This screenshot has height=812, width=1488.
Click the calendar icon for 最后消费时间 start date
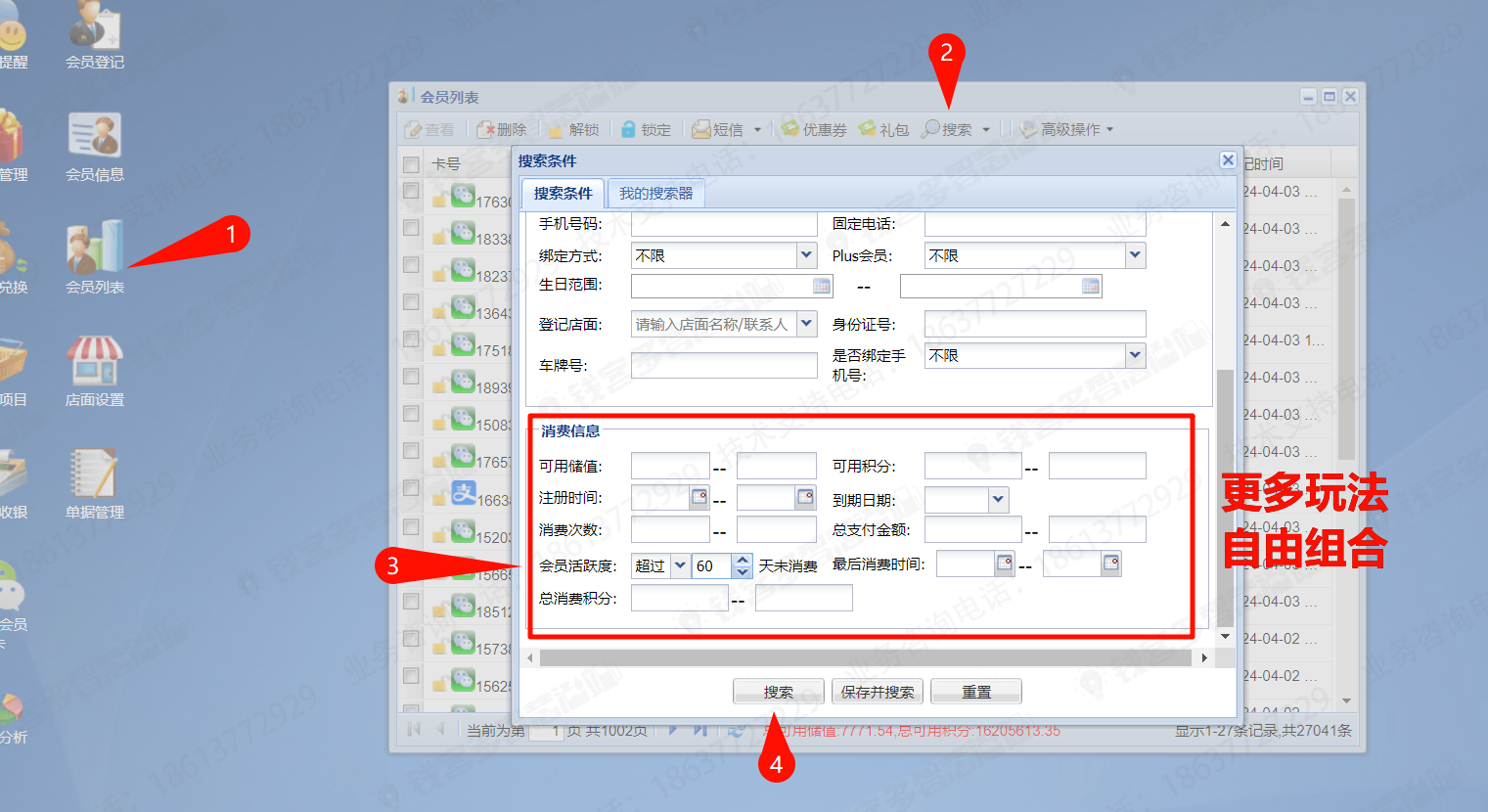click(x=1005, y=563)
